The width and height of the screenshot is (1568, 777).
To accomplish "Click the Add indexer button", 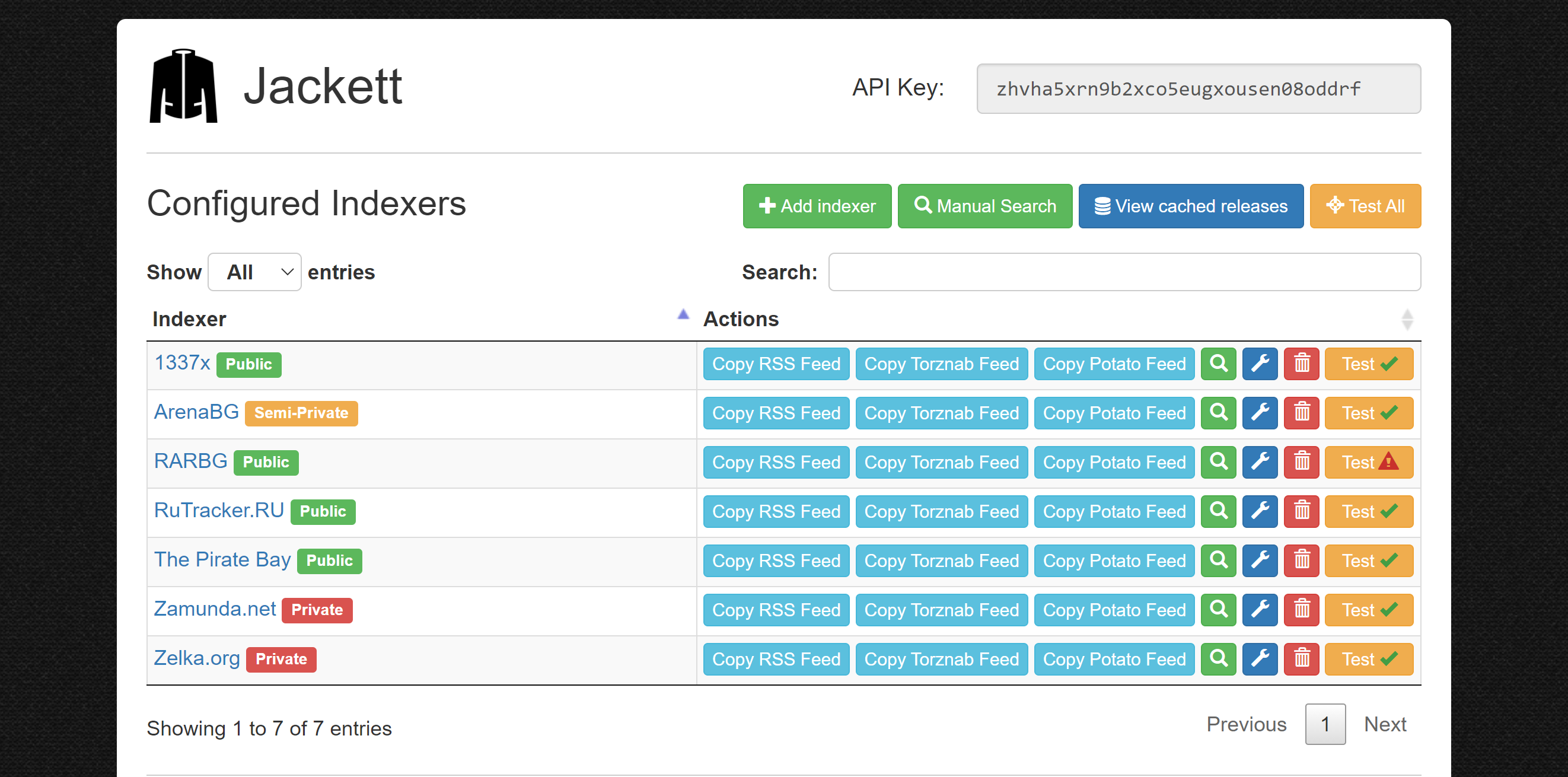I will click(x=817, y=206).
